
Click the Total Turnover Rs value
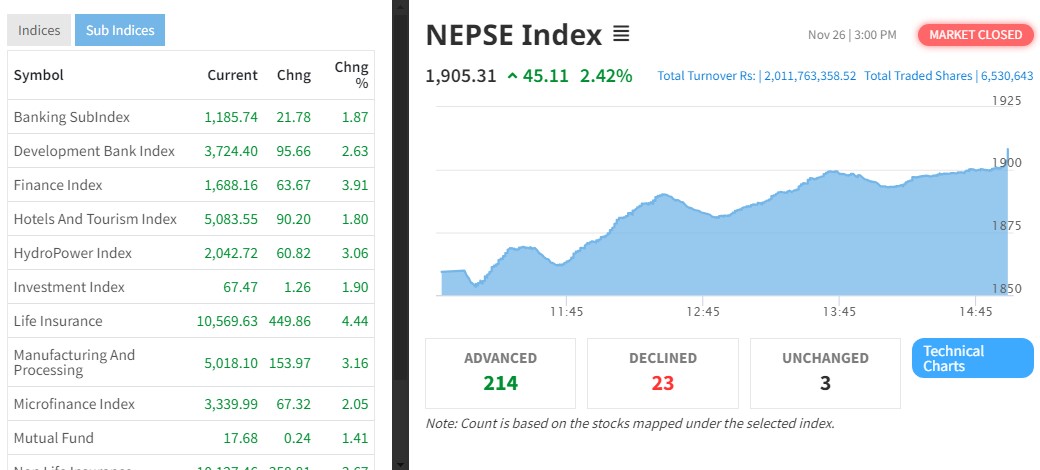pyautogui.click(x=810, y=76)
